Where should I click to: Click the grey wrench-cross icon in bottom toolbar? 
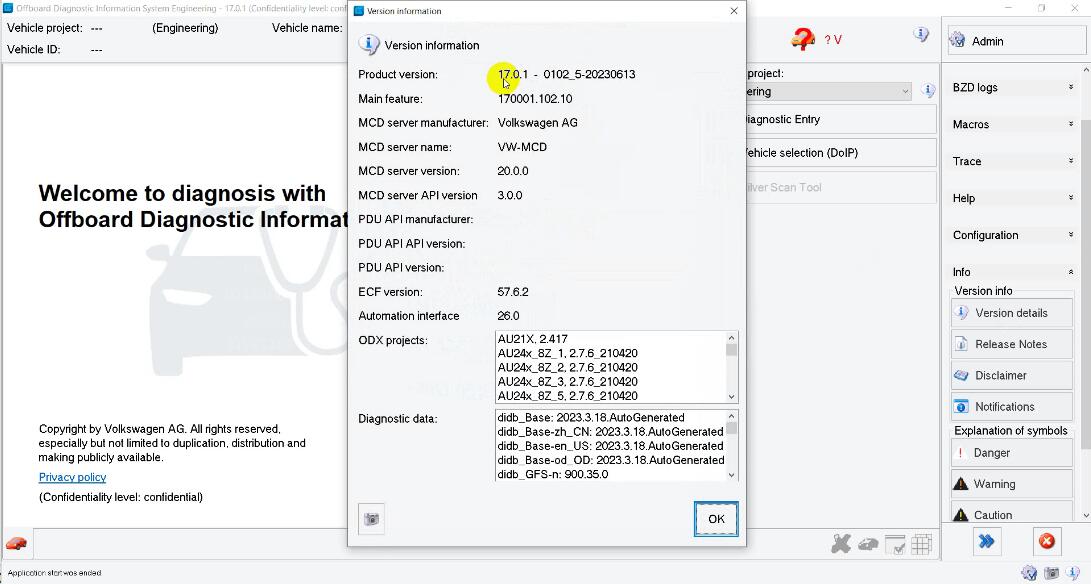pos(841,544)
